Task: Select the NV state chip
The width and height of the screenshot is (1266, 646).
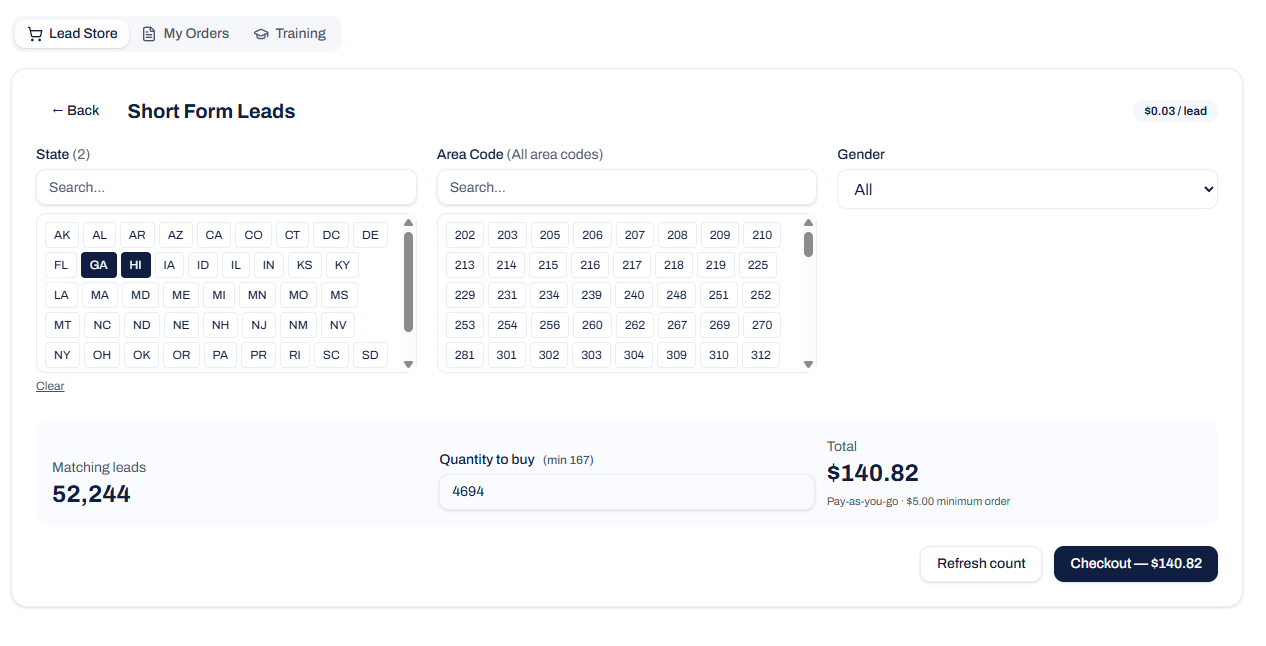Action: click(x=338, y=325)
